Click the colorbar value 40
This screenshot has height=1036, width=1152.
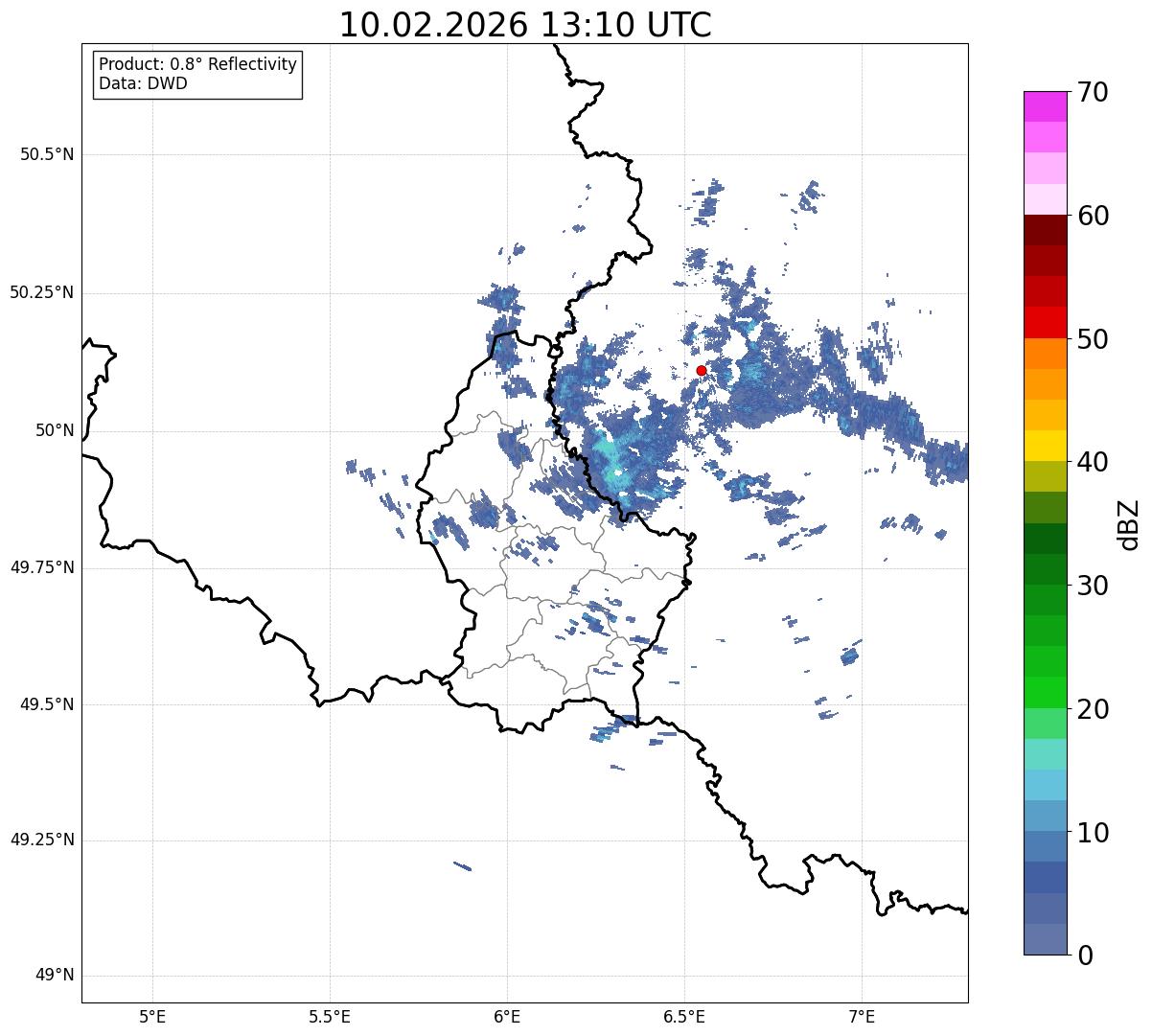tap(1092, 462)
